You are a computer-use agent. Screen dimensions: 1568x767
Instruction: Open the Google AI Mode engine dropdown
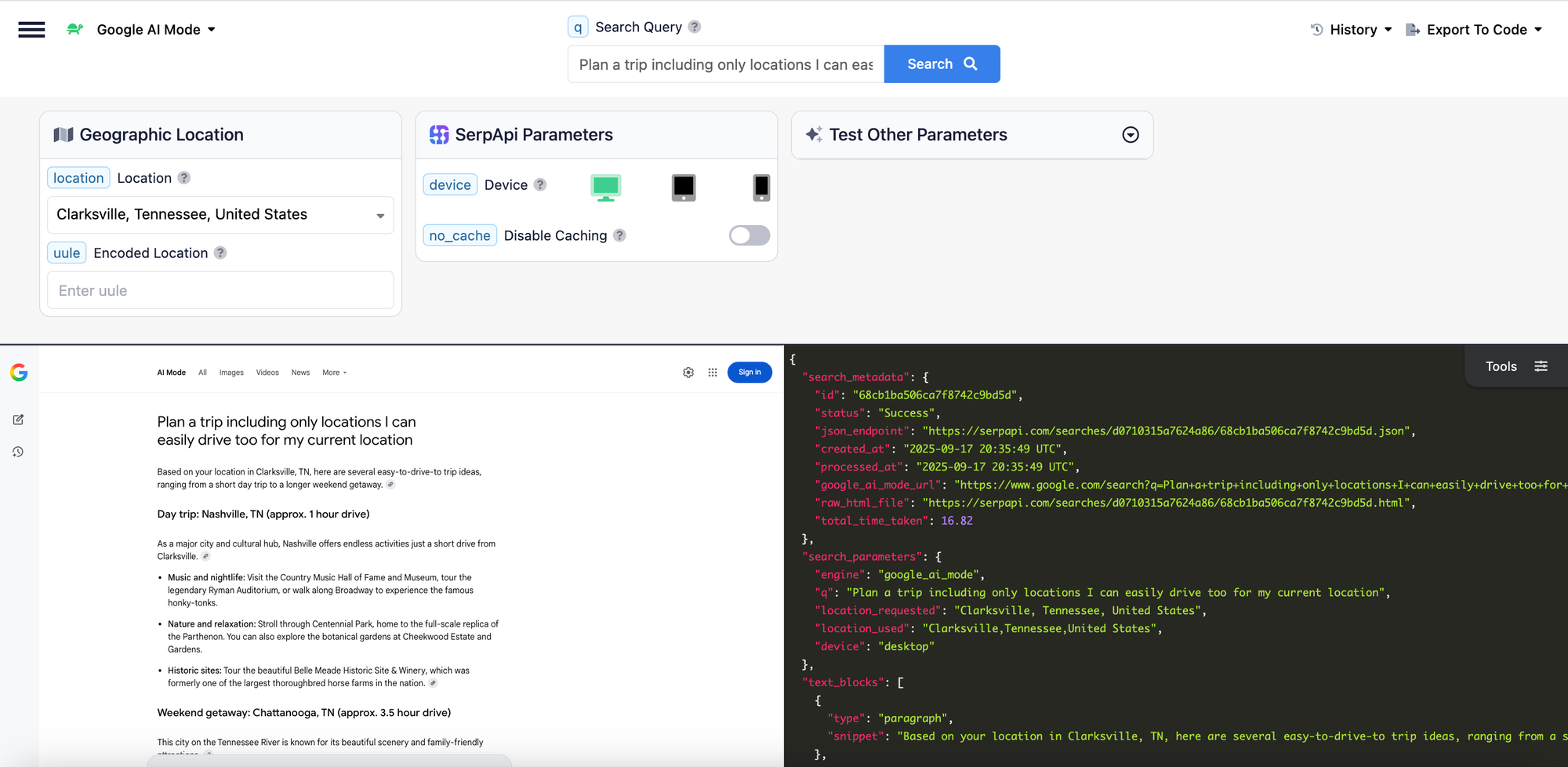click(156, 30)
